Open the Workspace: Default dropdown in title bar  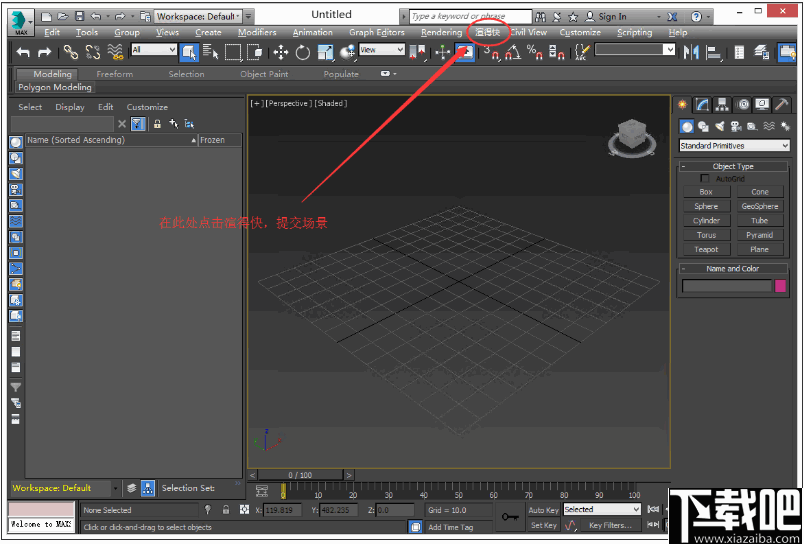197,16
